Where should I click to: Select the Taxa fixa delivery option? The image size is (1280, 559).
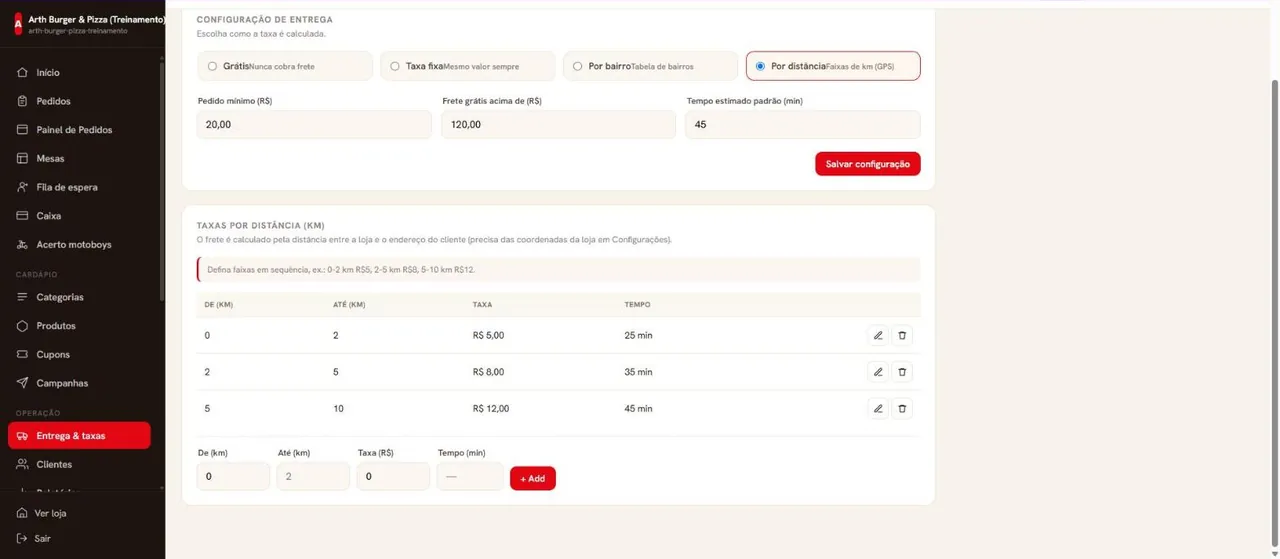pyautogui.click(x=468, y=66)
